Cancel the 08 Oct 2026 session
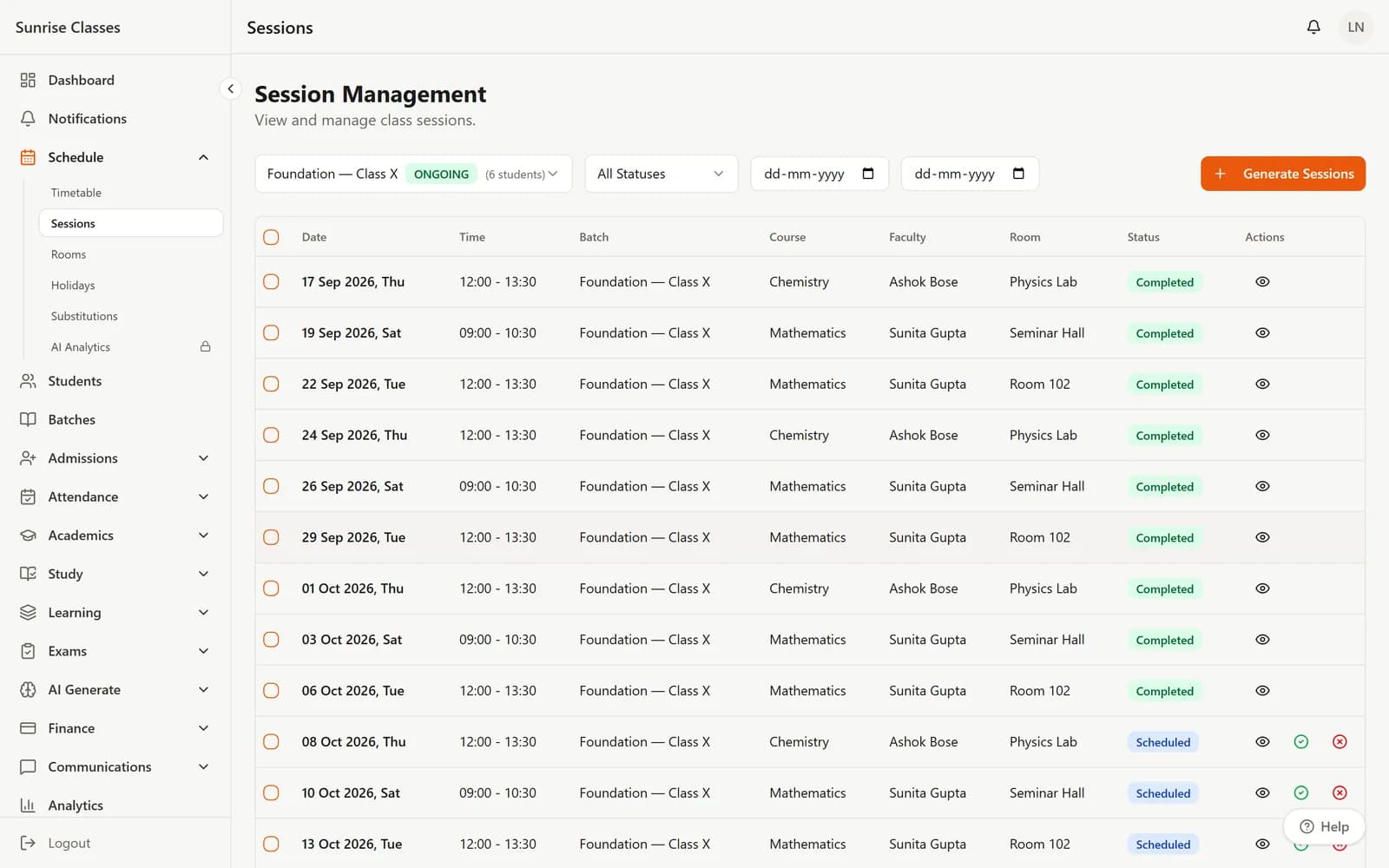Viewport: 1389px width, 868px height. coord(1340,742)
